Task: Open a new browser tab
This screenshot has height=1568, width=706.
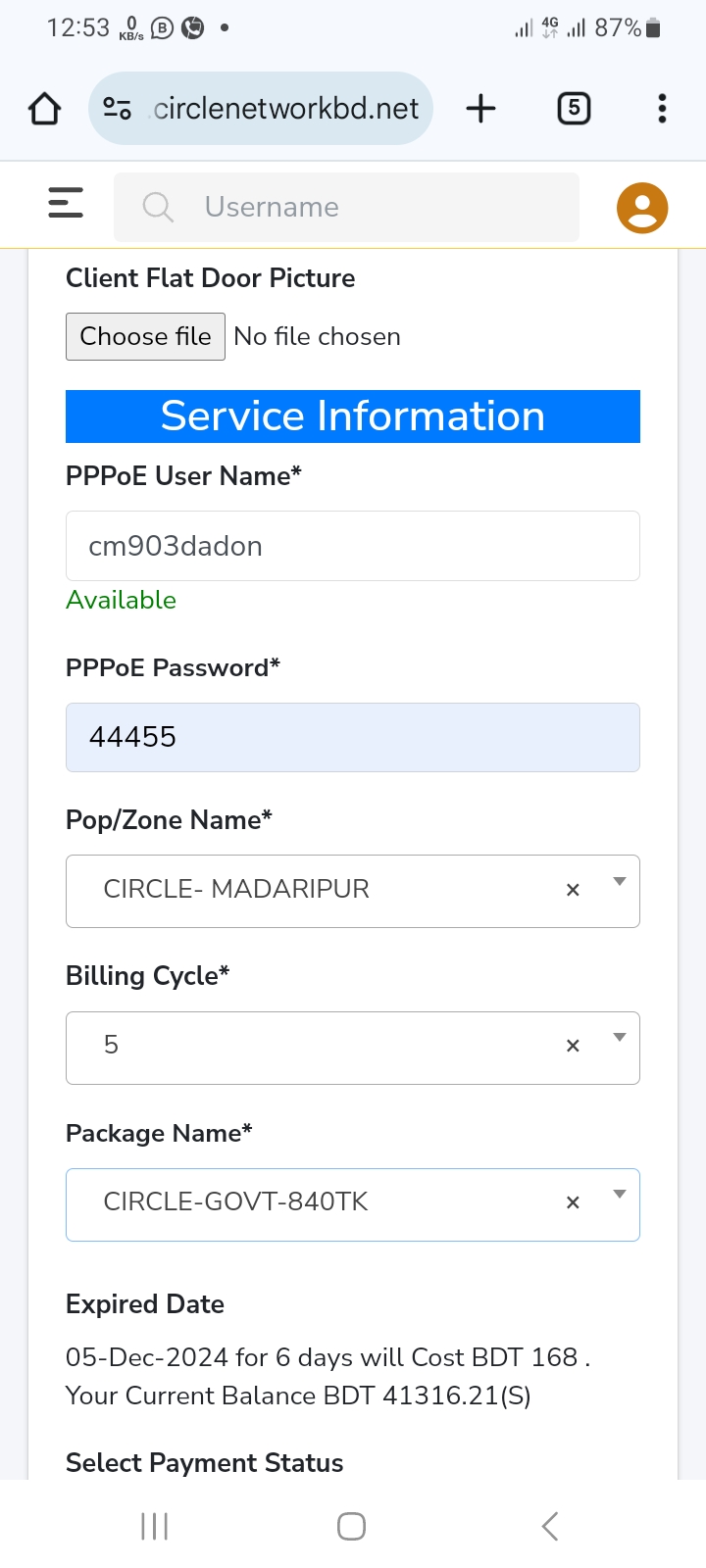Action: (480, 109)
